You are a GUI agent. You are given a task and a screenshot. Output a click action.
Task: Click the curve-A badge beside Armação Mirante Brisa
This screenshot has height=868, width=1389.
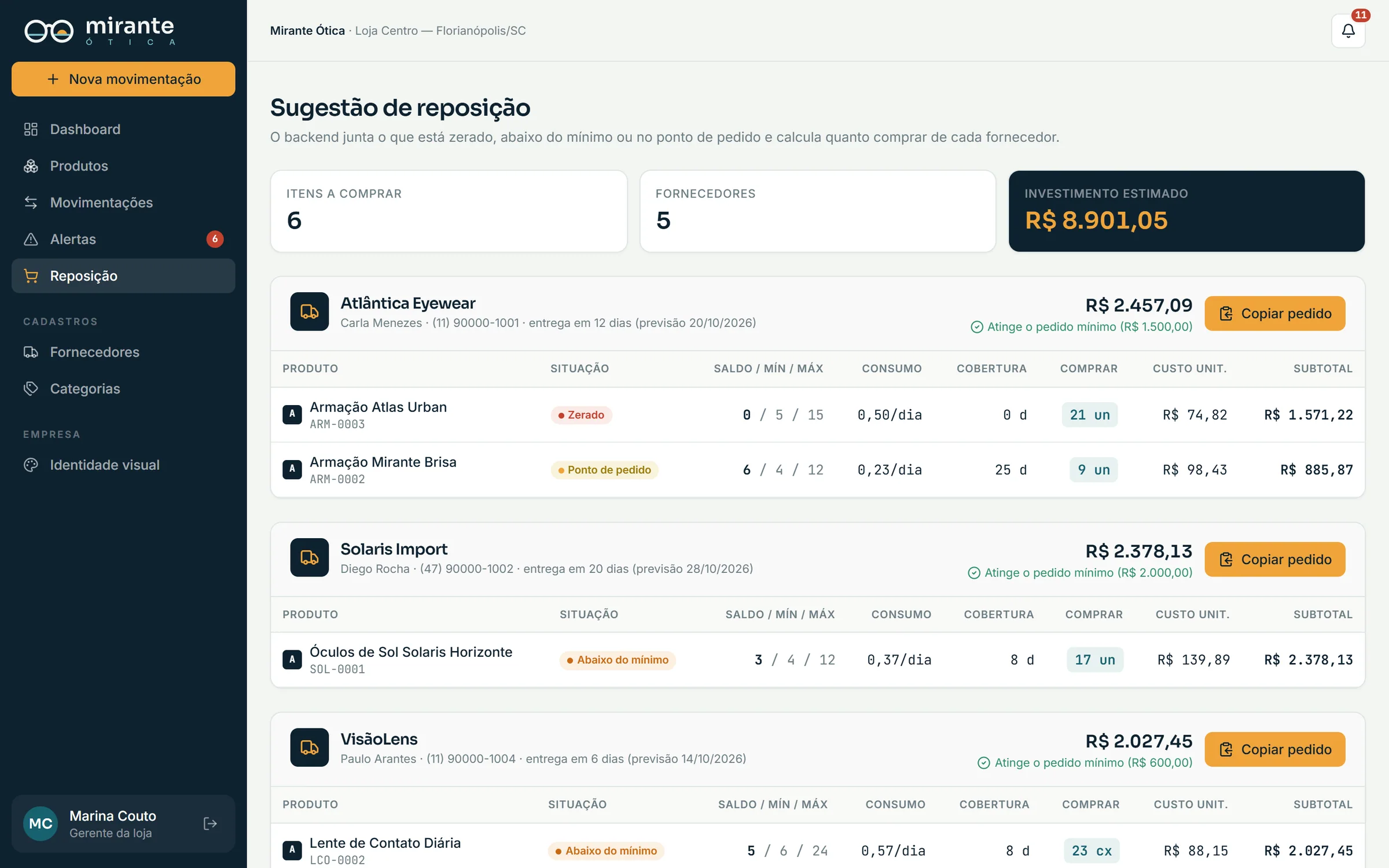click(x=292, y=469)
